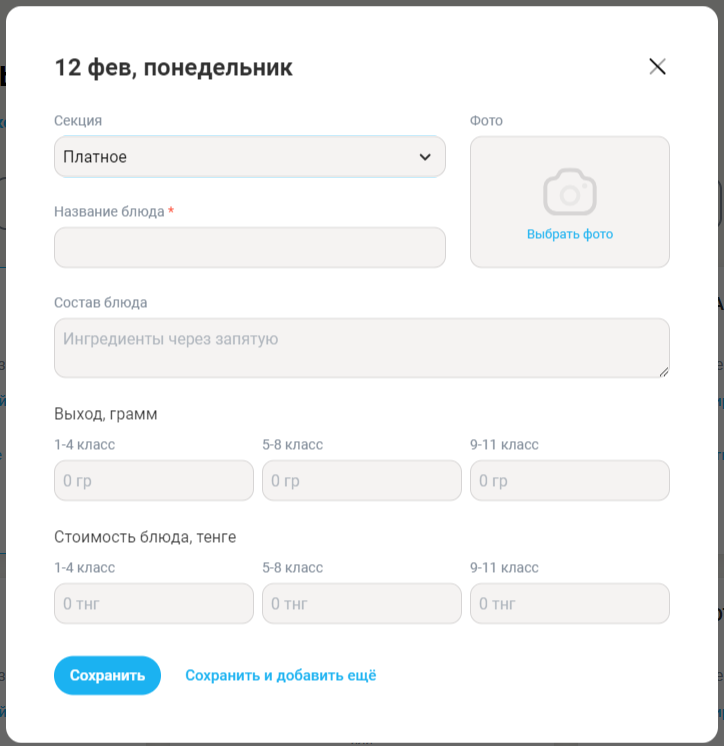Image resolution: width=724 pixels, height=746 pixels.
Task: Click the 9-11 класс cost field in тенге
Action: (x=569, y=604)
